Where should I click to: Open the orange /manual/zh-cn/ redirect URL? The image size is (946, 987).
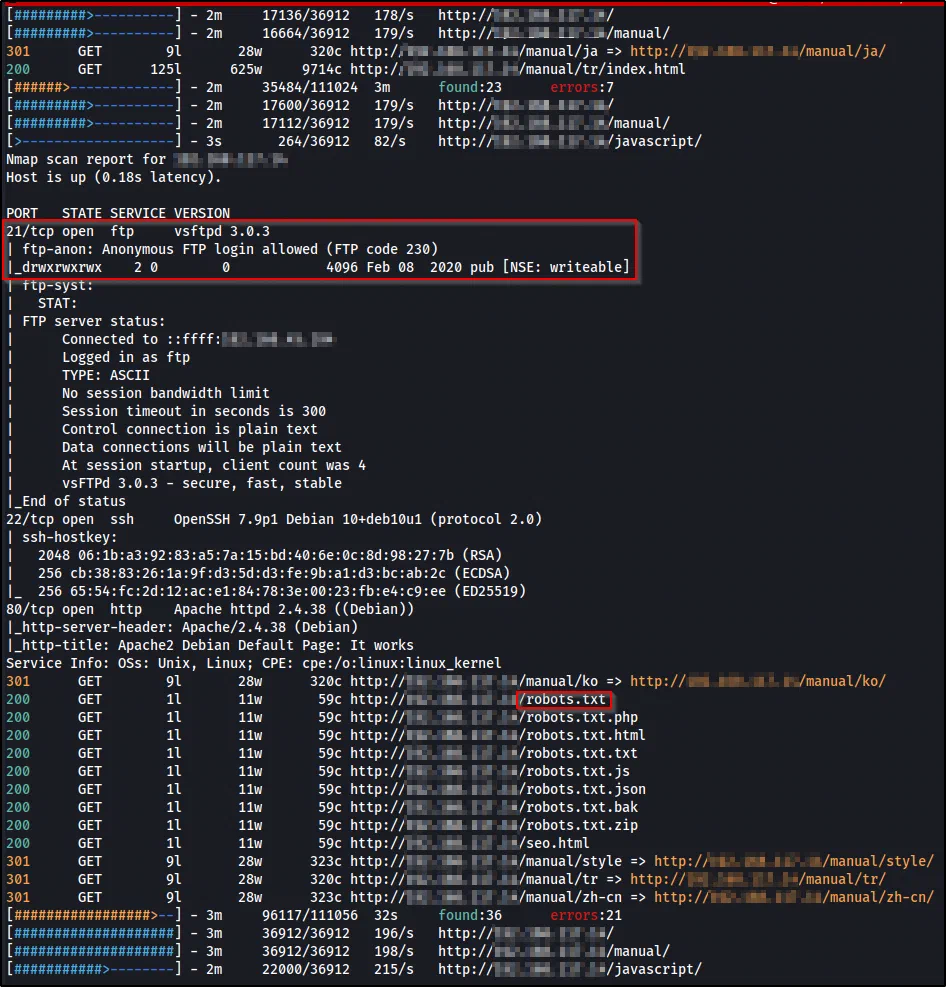794,897
